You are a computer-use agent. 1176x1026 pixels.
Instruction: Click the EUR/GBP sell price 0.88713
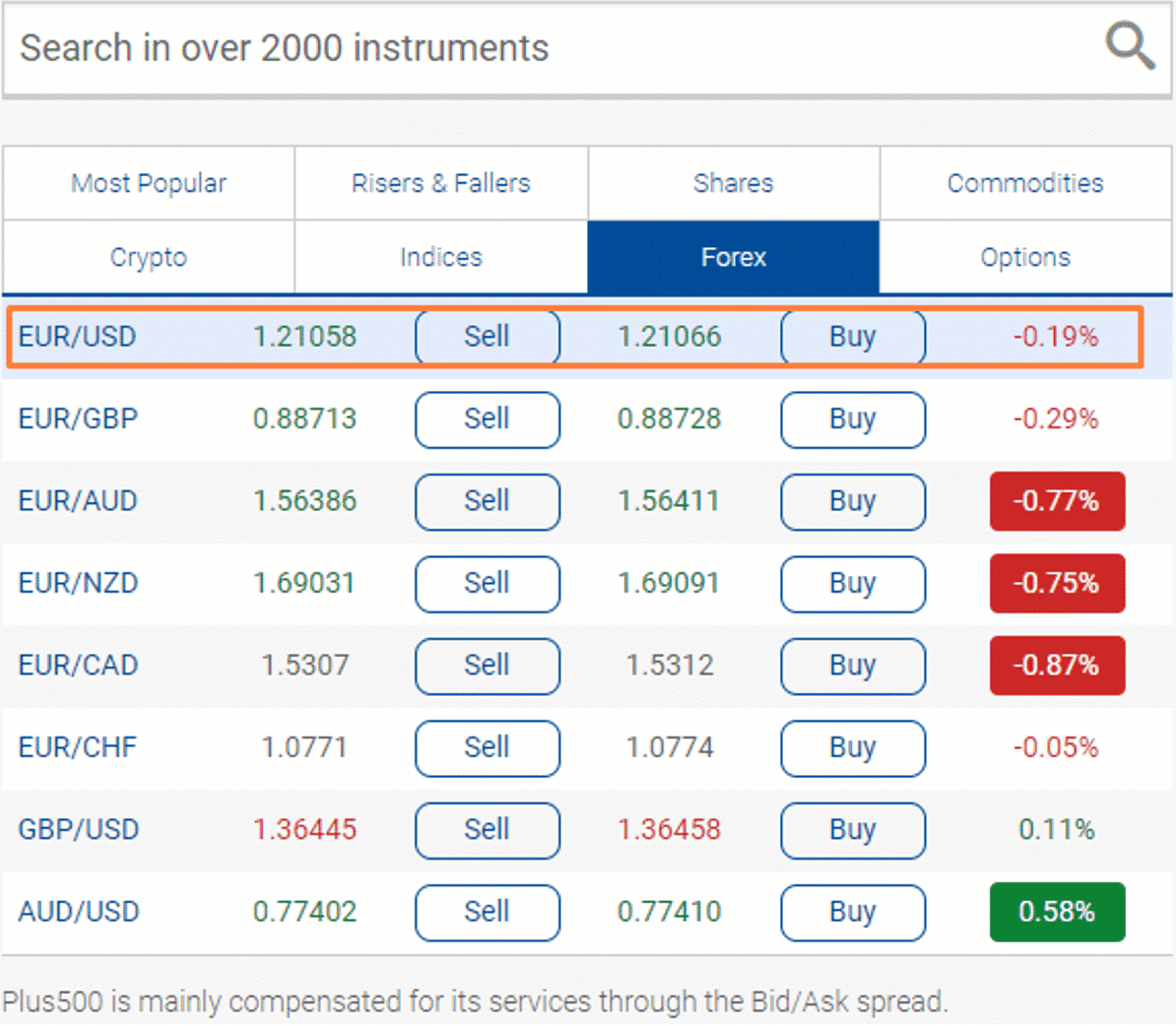click(x=304, y=418)
